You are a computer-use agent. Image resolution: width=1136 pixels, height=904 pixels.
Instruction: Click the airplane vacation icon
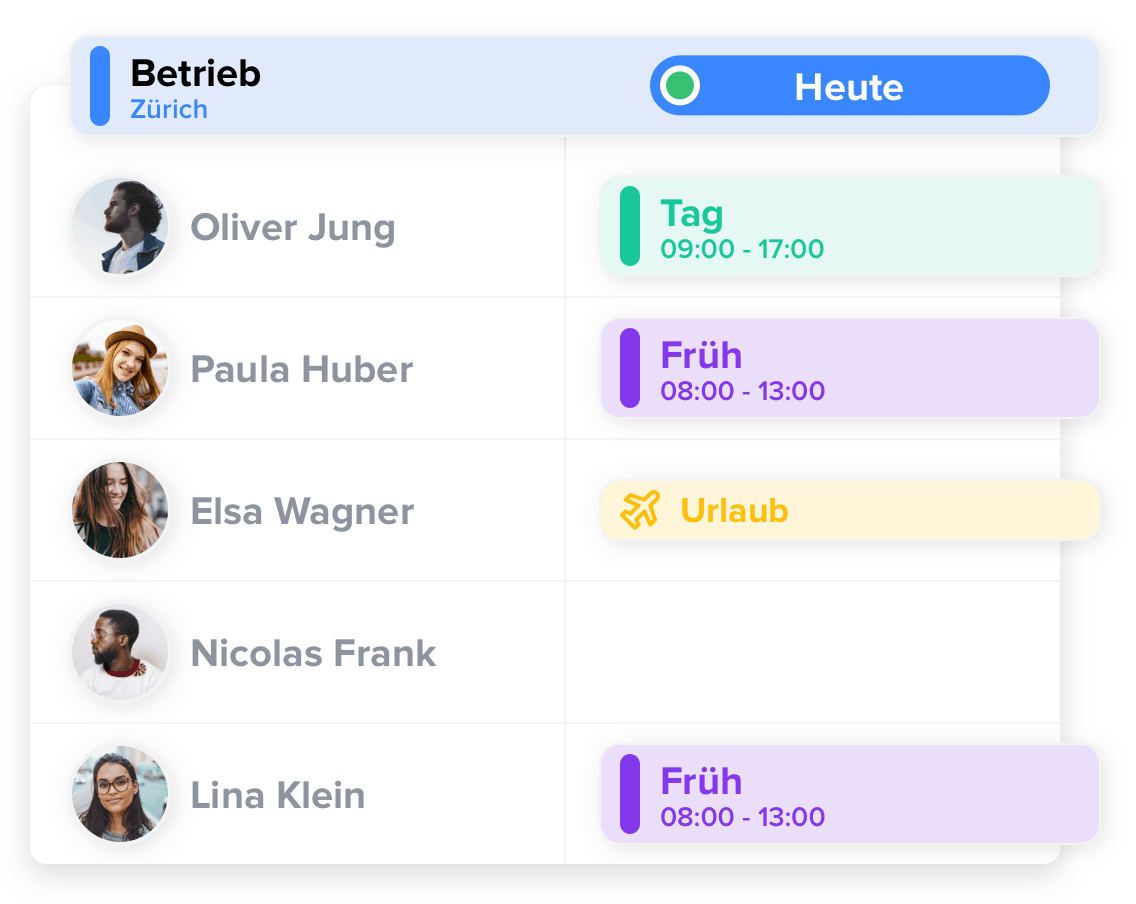tap(640, 510)
